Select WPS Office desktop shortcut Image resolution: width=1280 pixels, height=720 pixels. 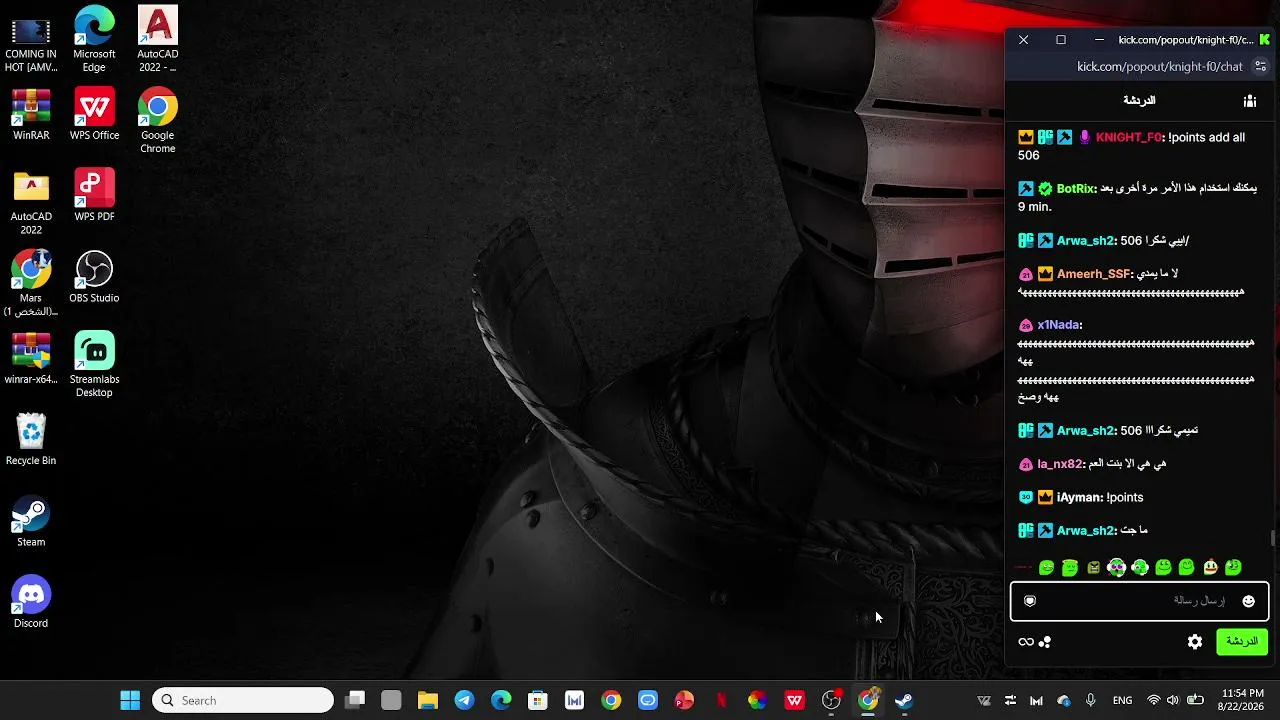click(94, 115)
